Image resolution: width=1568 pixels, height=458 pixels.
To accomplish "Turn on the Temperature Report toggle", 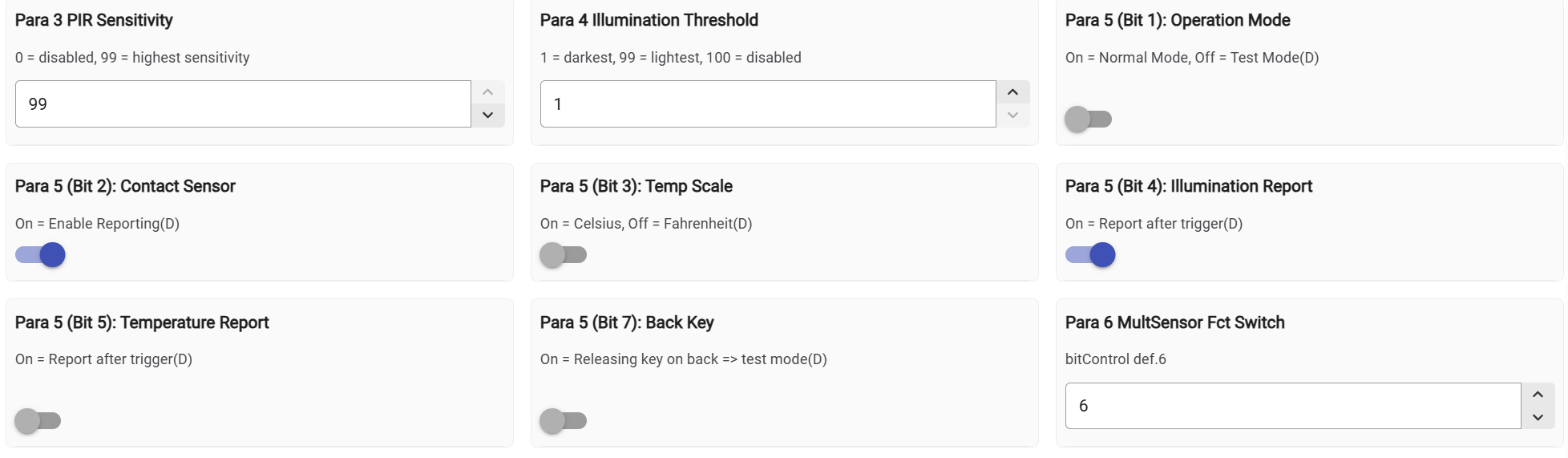I will (38, 421).
